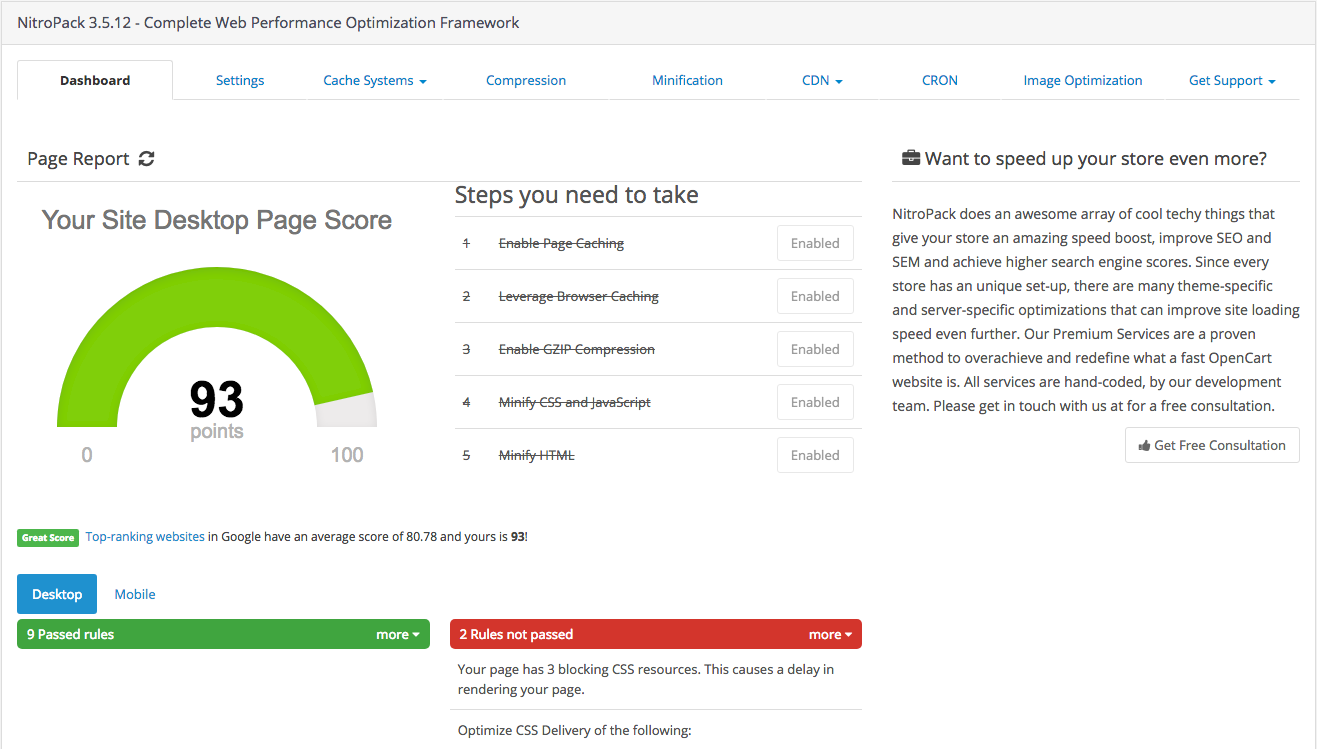Screen dimensions: 1317x749
Task: Click the Leverage Browser Caching step text
Action: [x=579, y=296]
